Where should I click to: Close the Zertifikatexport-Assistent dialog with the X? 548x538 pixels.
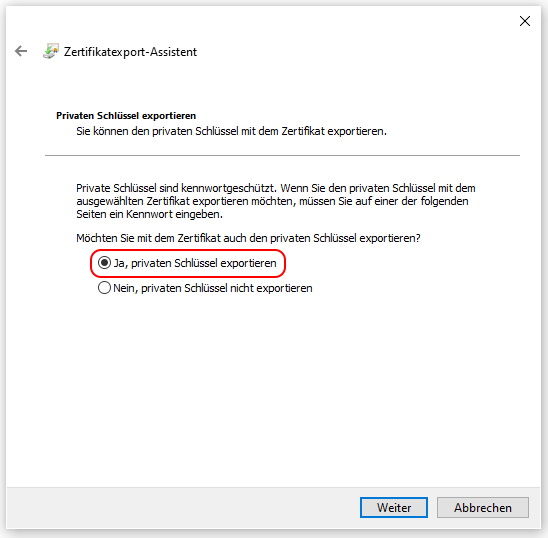tap(525, 21)
